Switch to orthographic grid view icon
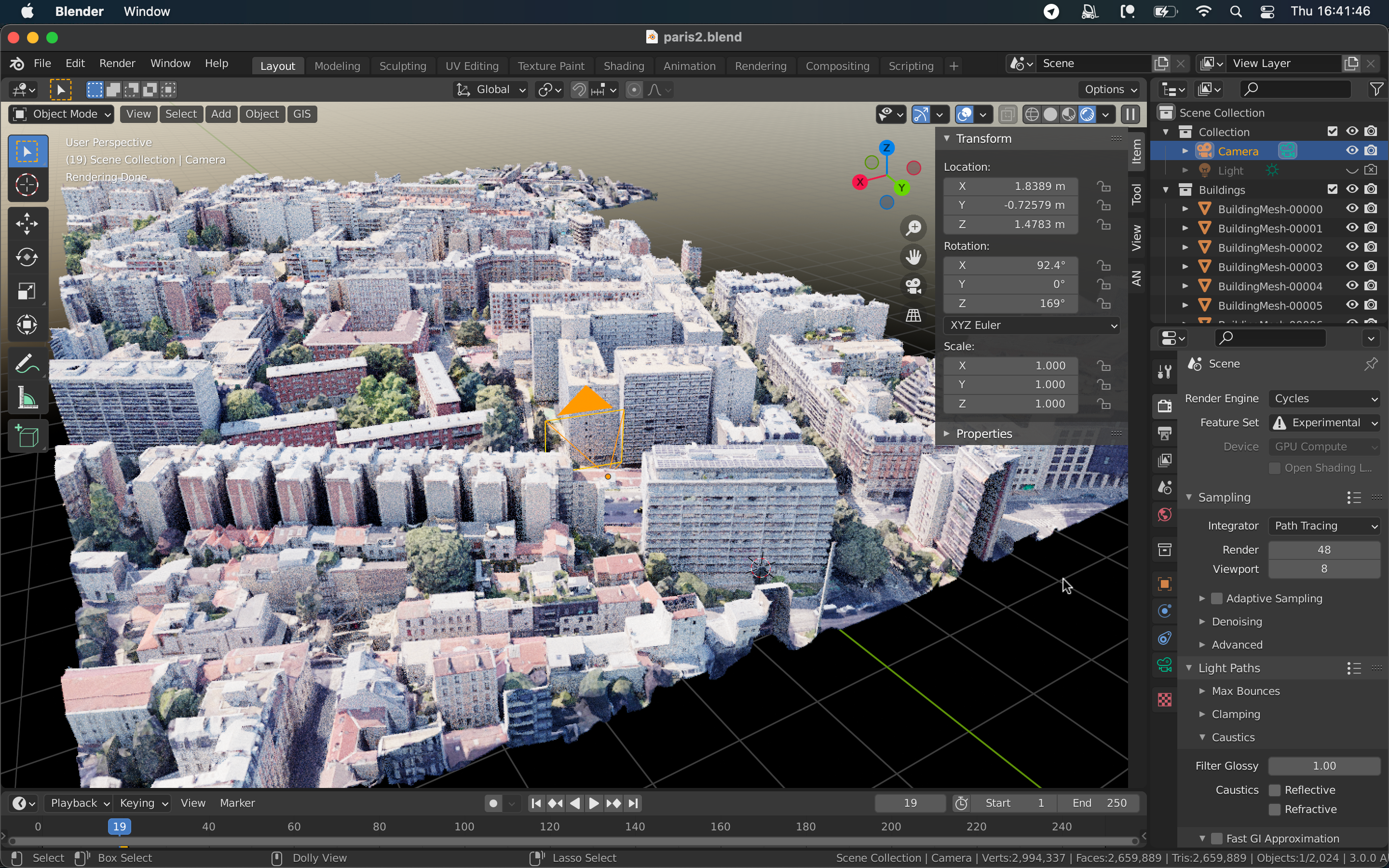Screen dimensions: 1389x868 coord(913,315)
